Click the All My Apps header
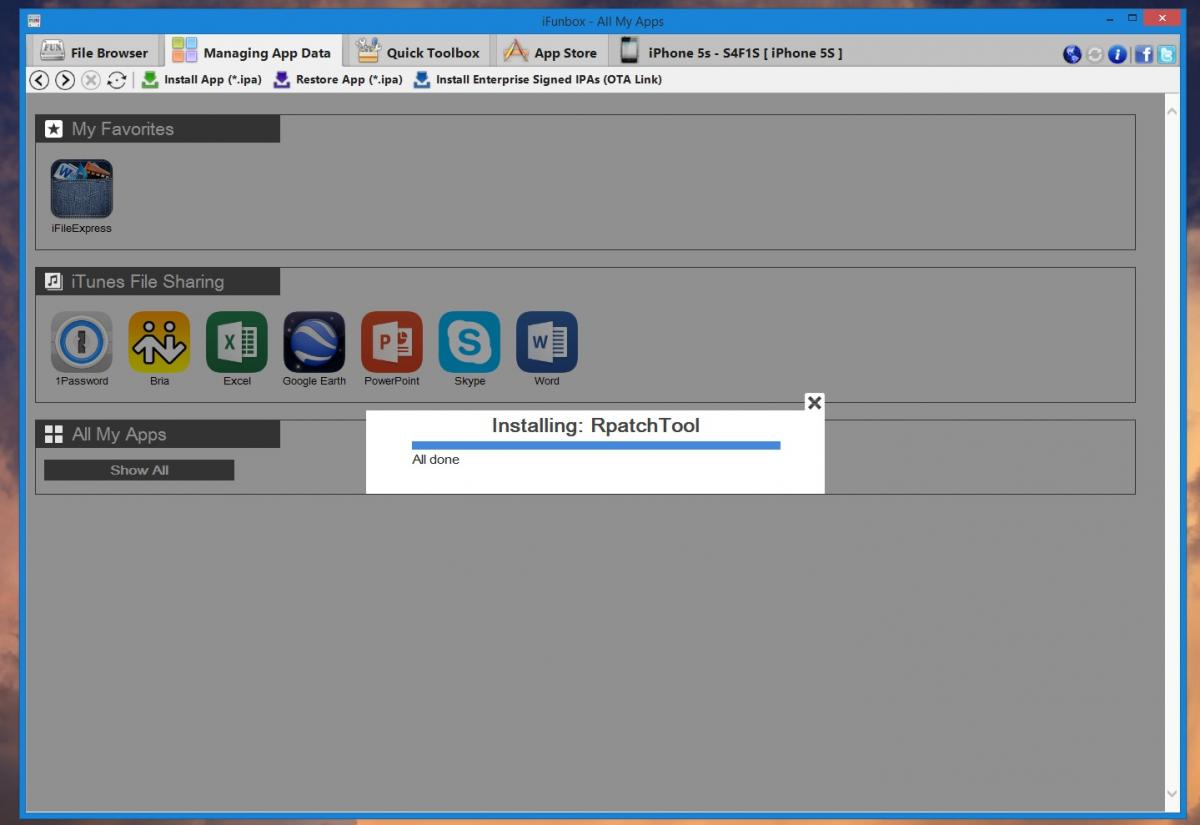Viewport: 1200px width, 825px height. [158, 434]
